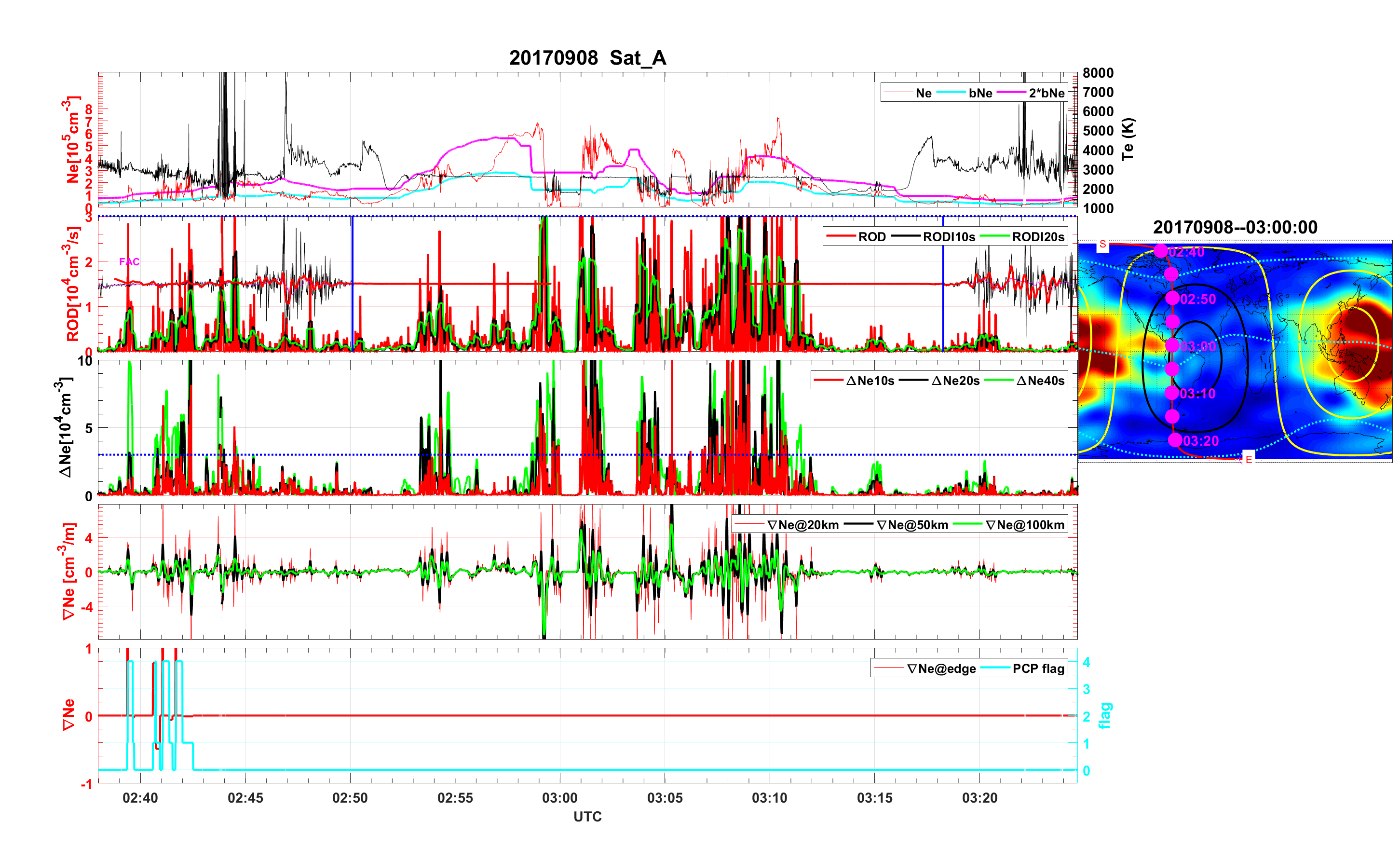This screenshot has width=1400, height=847.
Task: Click the magenta 02:40 track marker dot
Action: tap(1160, 251)
